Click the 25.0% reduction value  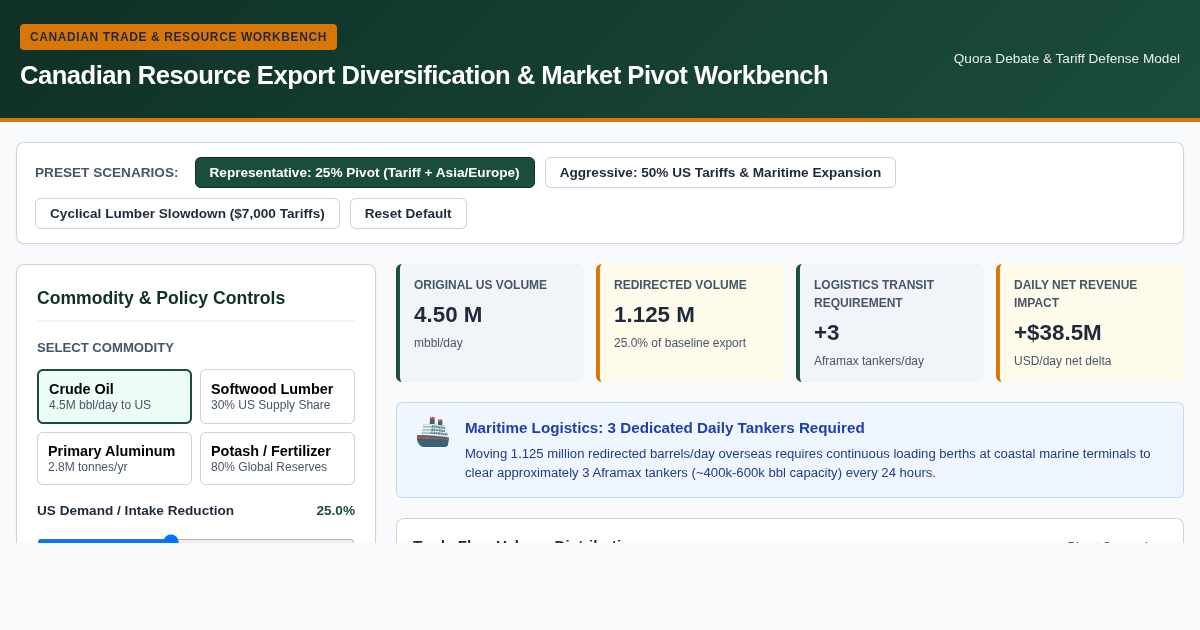[336, 511]
